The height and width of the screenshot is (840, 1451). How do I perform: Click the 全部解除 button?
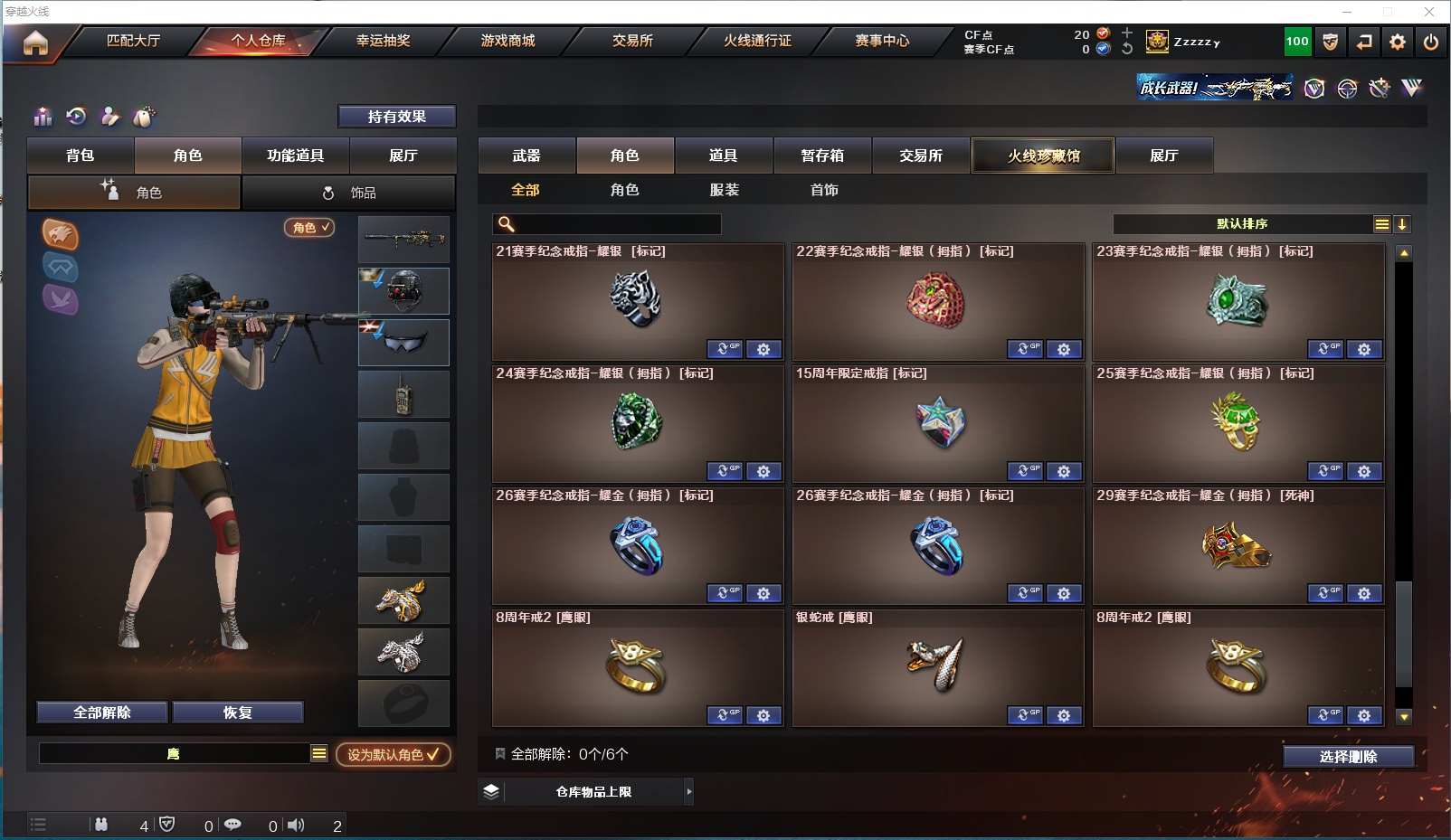[102, 713]
